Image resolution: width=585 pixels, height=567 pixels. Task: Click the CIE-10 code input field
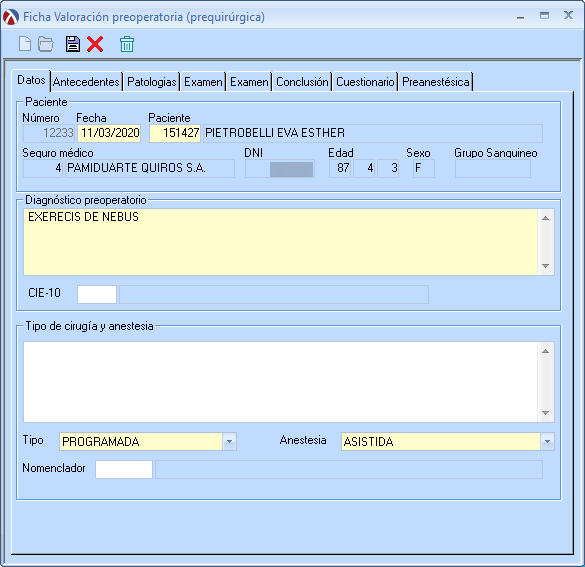coord(97,294)
